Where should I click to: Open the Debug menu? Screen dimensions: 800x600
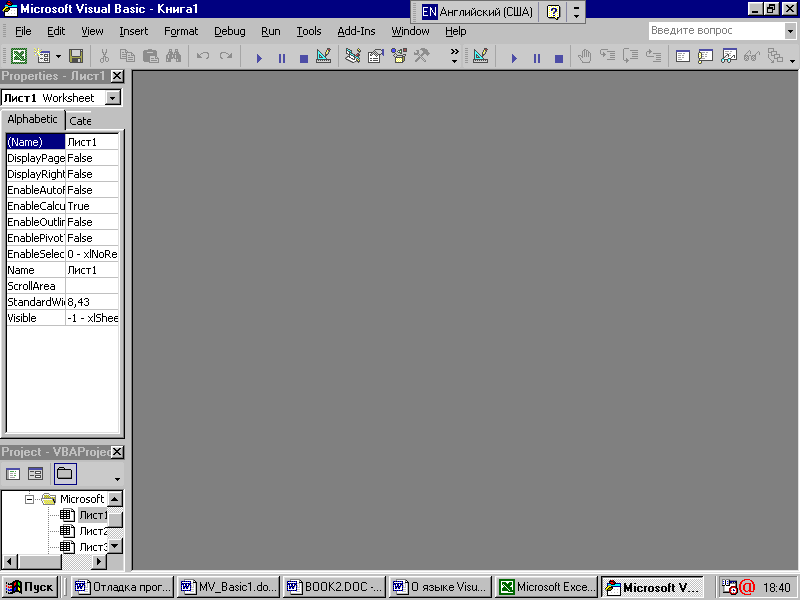(x=230, y=31)
